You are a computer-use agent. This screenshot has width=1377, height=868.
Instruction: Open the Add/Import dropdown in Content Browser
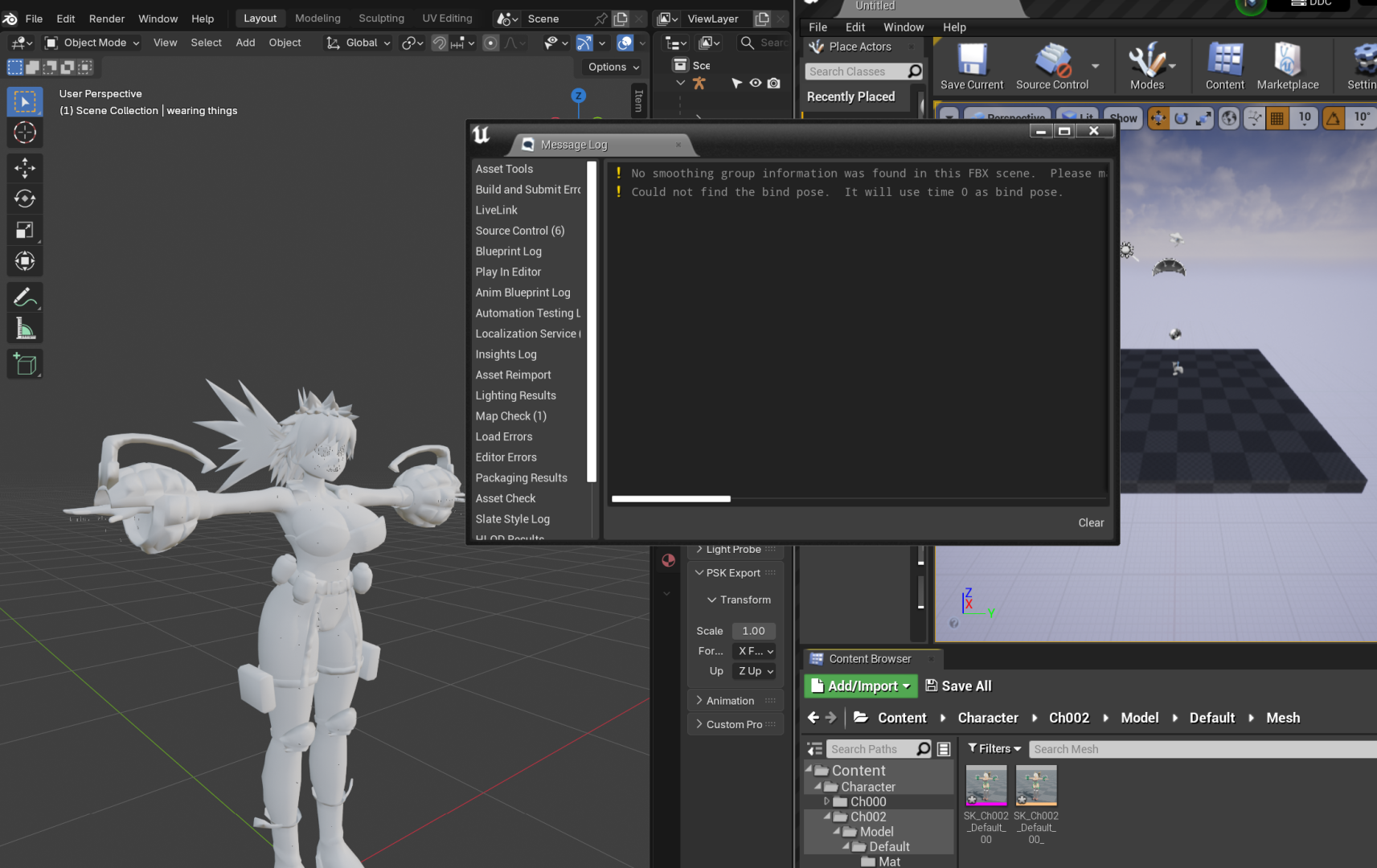point(861,686)
